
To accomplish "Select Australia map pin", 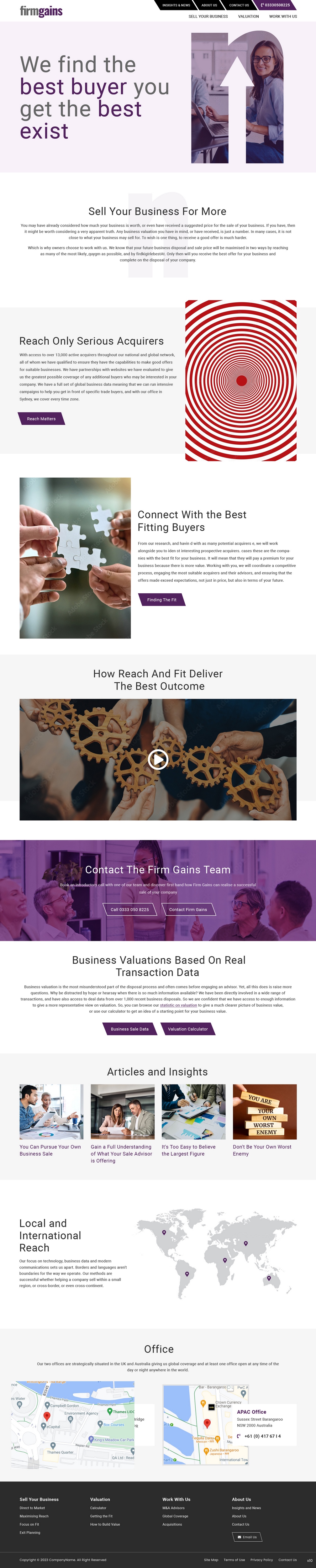I will tap(269, 1278).
